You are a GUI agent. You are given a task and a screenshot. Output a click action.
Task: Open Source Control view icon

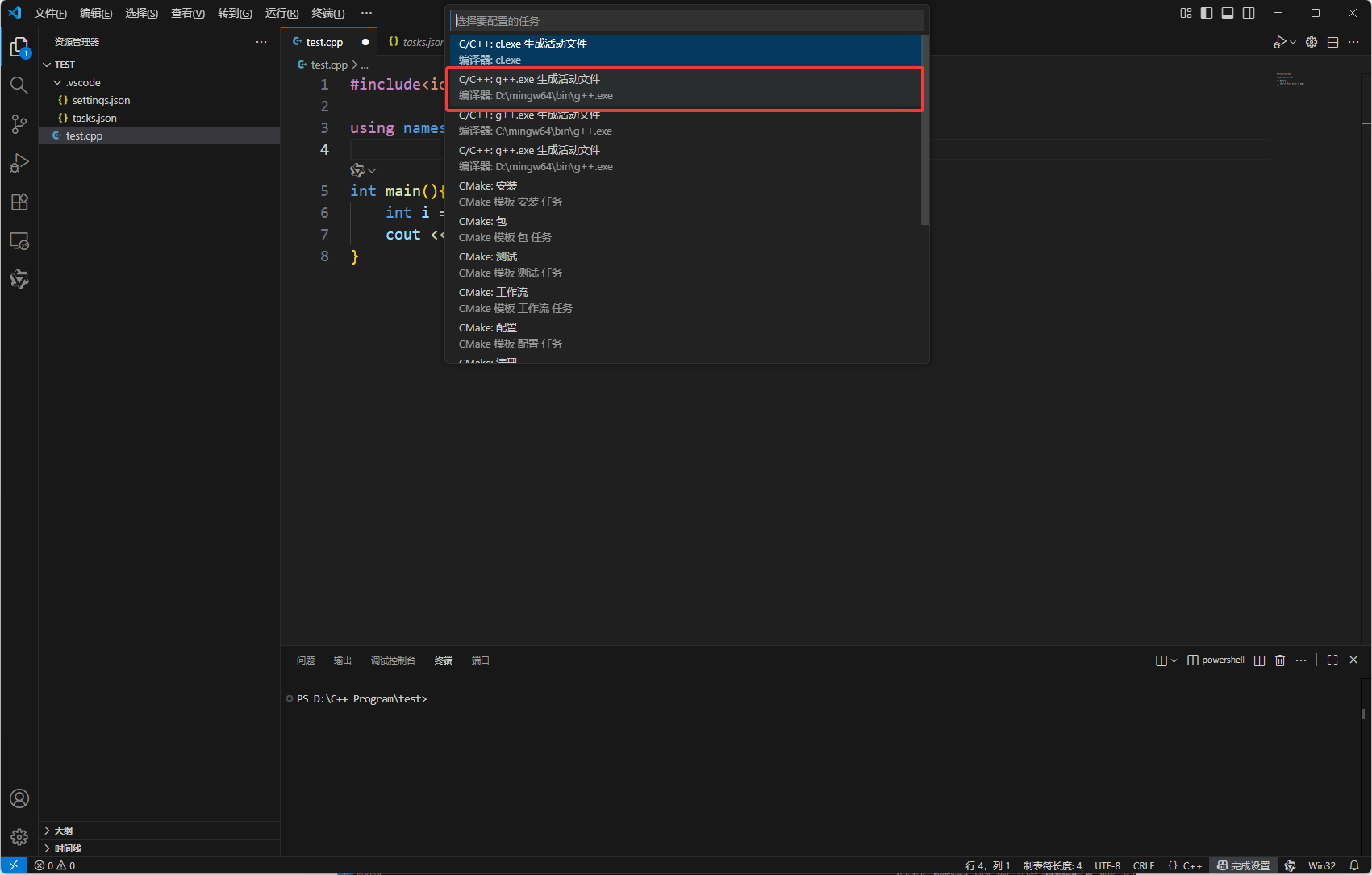point(19,124)
